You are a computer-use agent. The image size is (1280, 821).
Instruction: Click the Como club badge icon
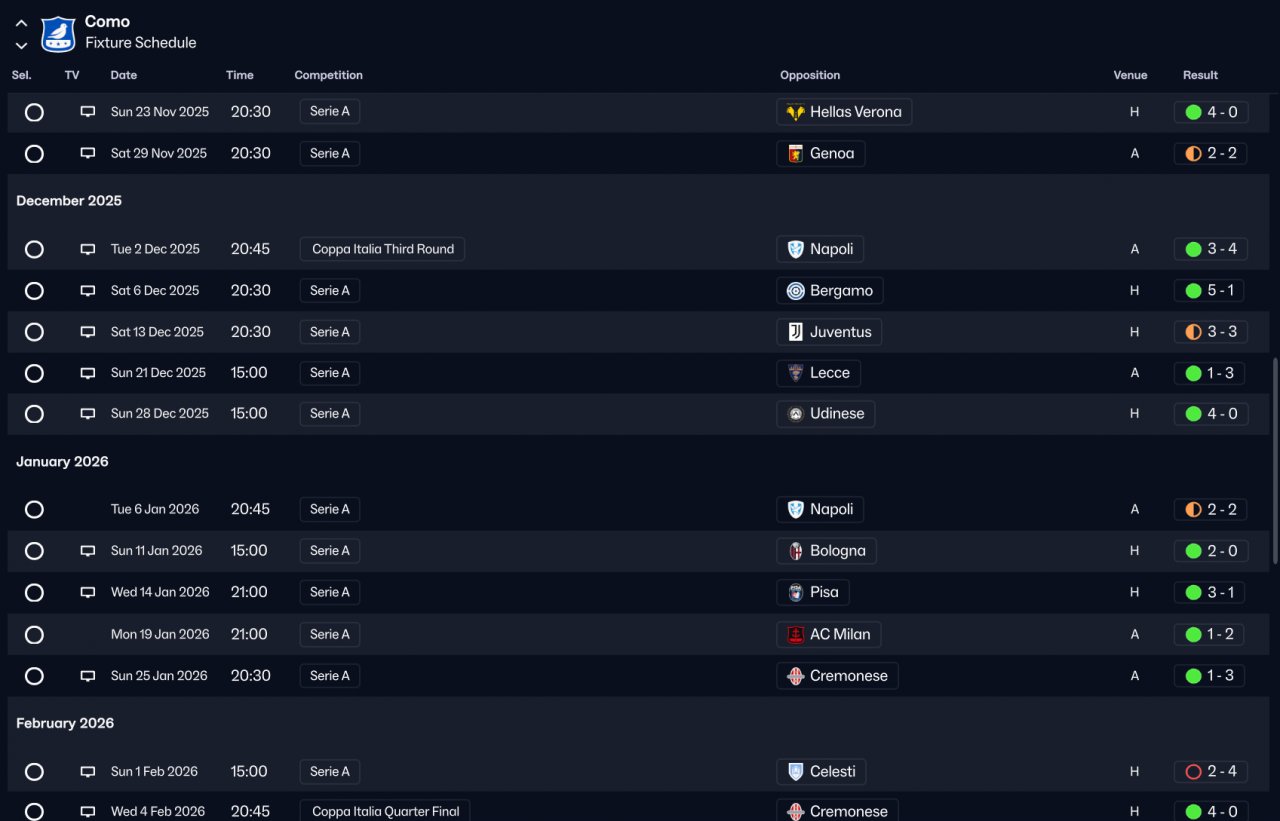point(58,33)
